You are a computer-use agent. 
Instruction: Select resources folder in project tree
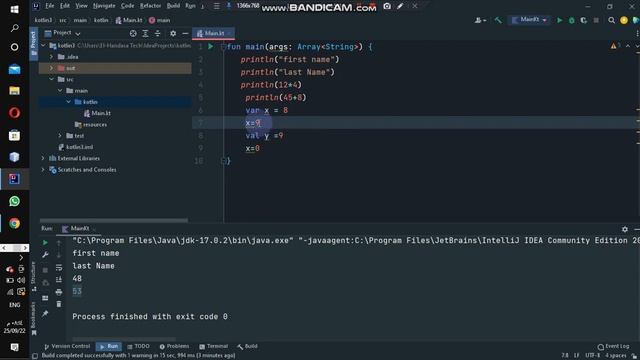(91, 124)
